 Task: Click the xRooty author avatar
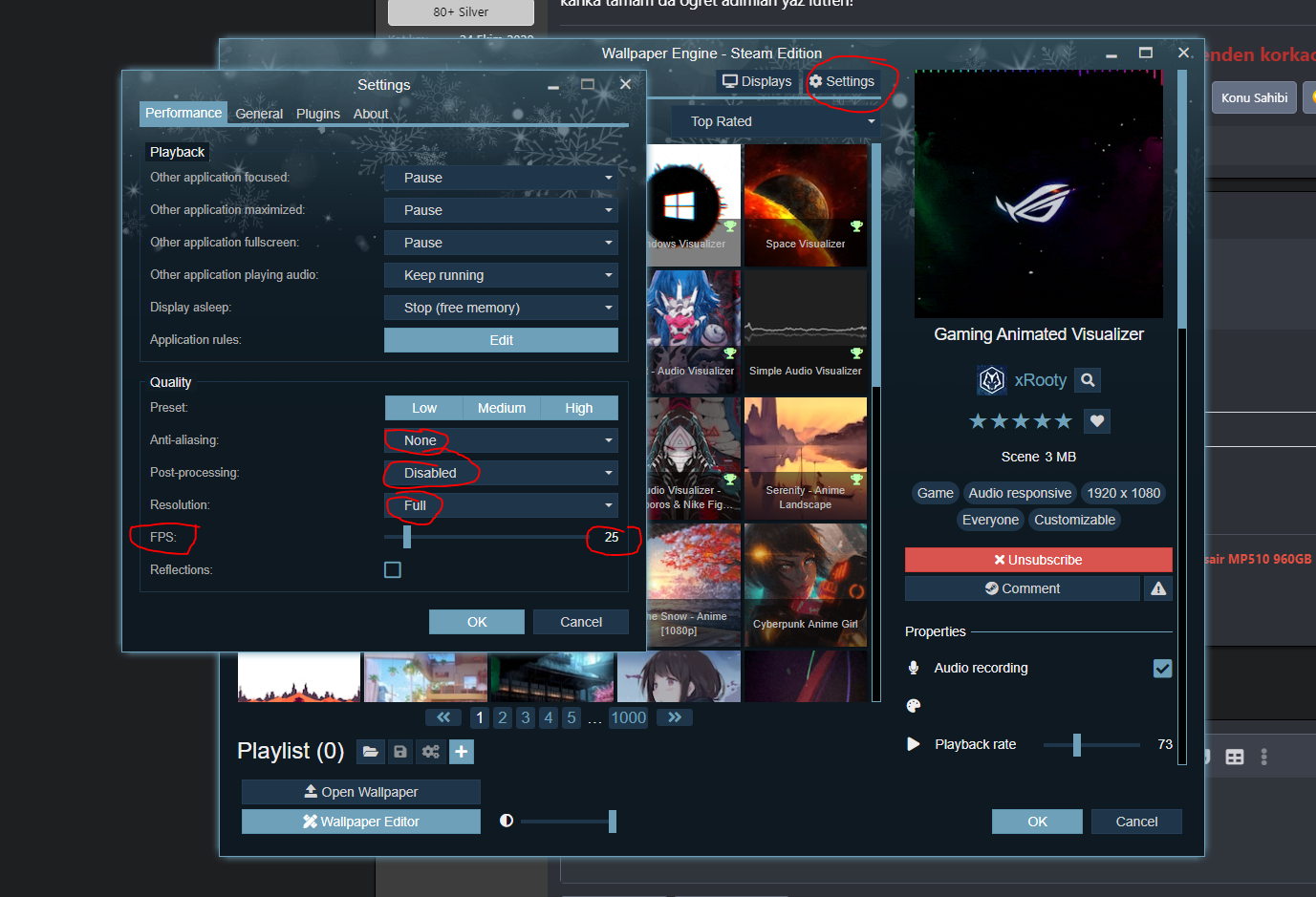(x=992, y=380)
